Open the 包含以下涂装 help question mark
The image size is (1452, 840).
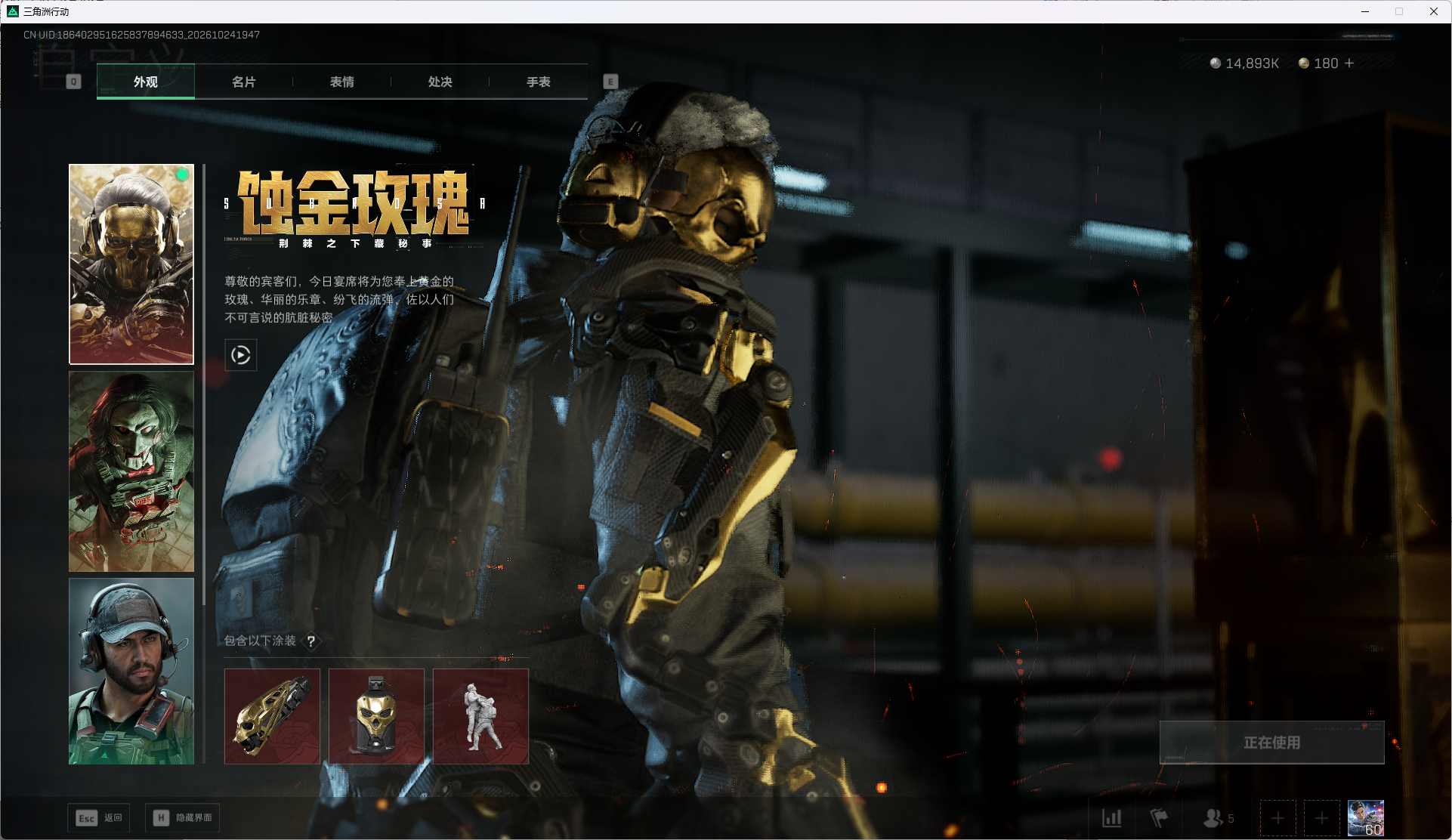310,641
